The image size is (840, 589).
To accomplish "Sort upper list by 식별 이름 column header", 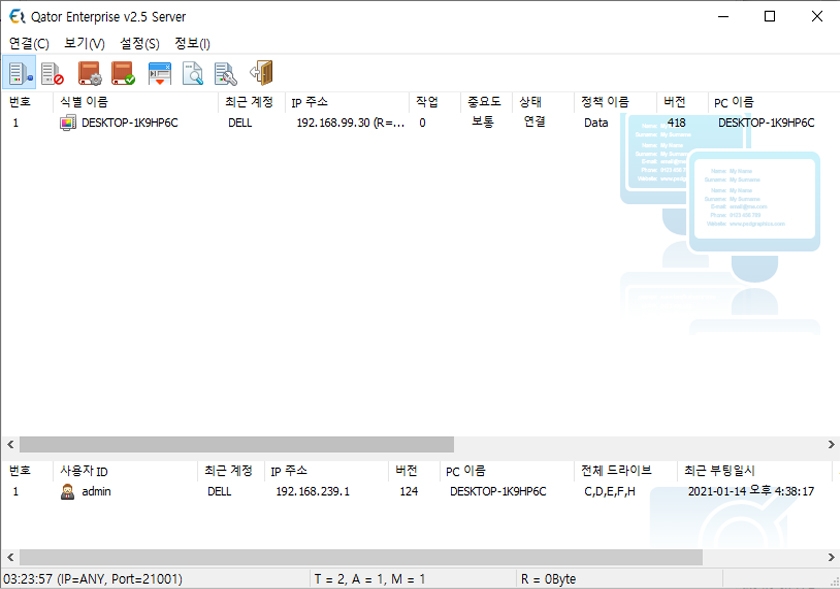I will pyautogui.click(x=136, y=102).
